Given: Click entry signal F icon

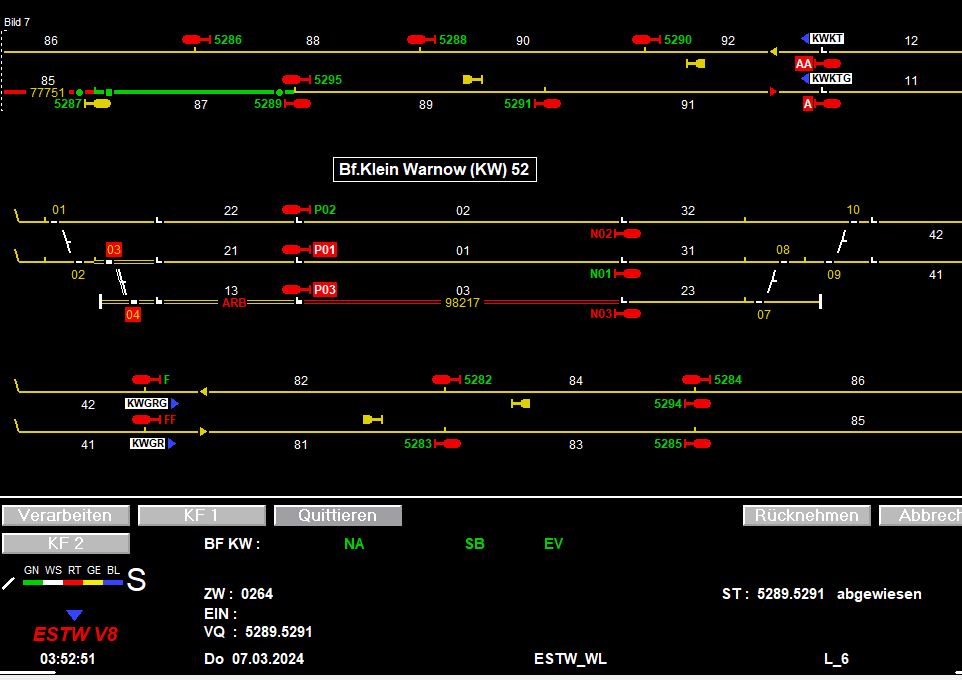Looking at the screenshot, I should (x=146, y=380).
